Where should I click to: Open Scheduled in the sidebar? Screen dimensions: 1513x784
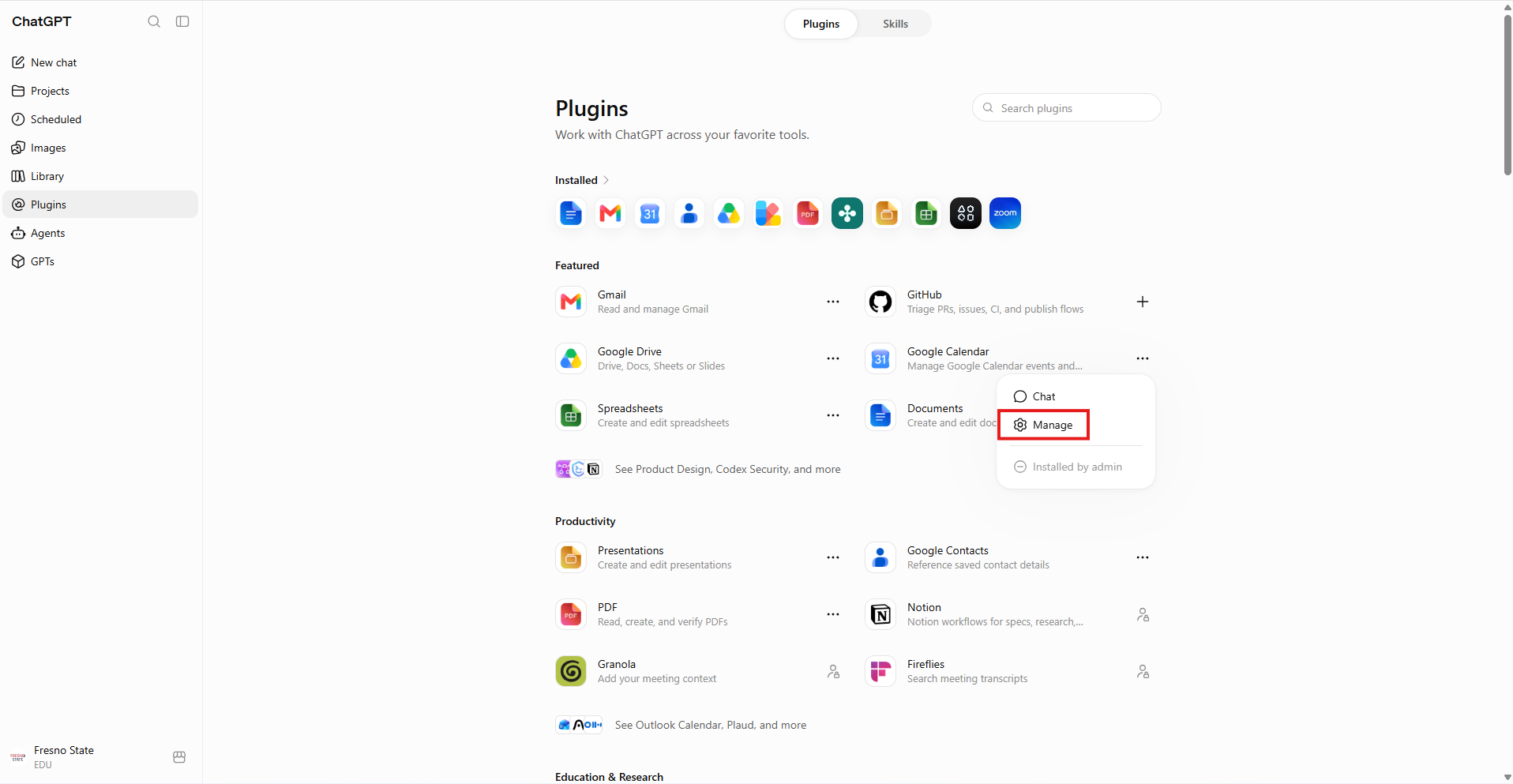click(100, 119)
